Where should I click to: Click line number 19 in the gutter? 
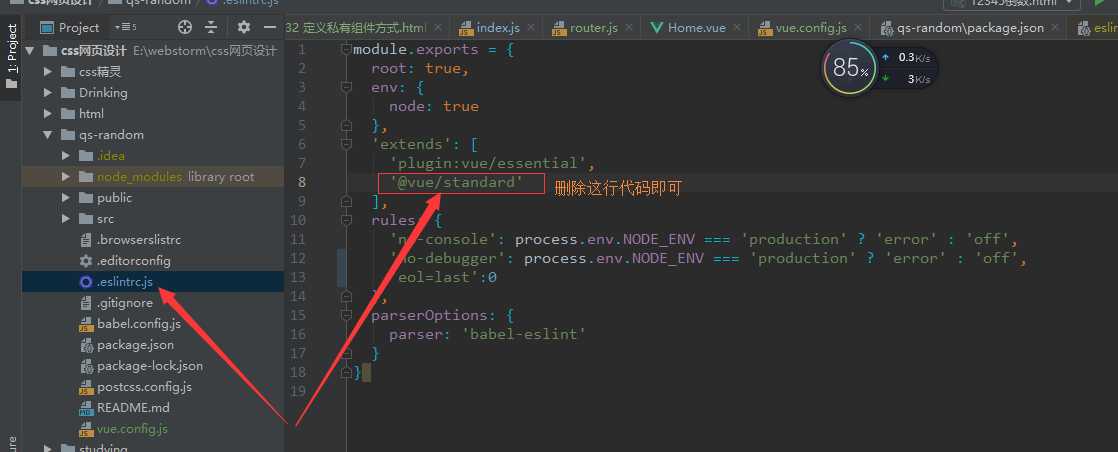[x=299, y=391]
